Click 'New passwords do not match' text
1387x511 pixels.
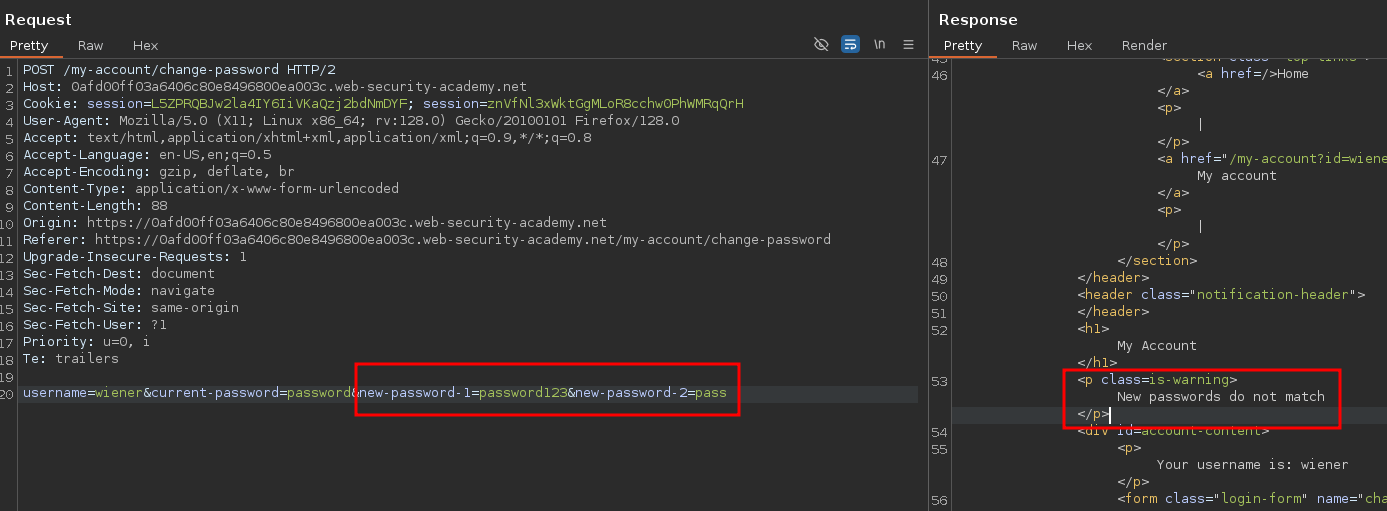point(1220,397)
